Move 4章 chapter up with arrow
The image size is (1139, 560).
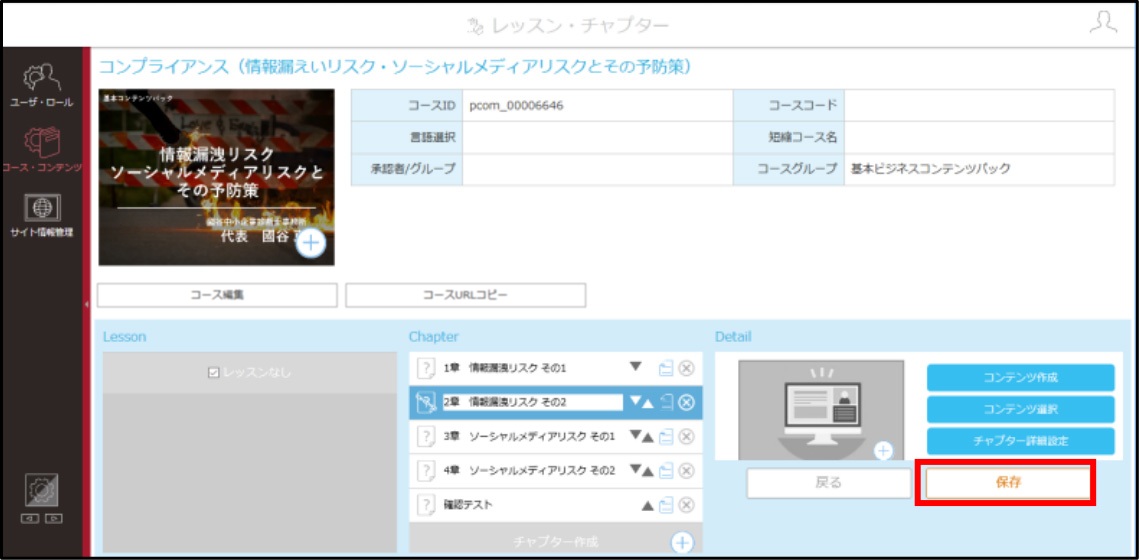(x=648, y=472)
